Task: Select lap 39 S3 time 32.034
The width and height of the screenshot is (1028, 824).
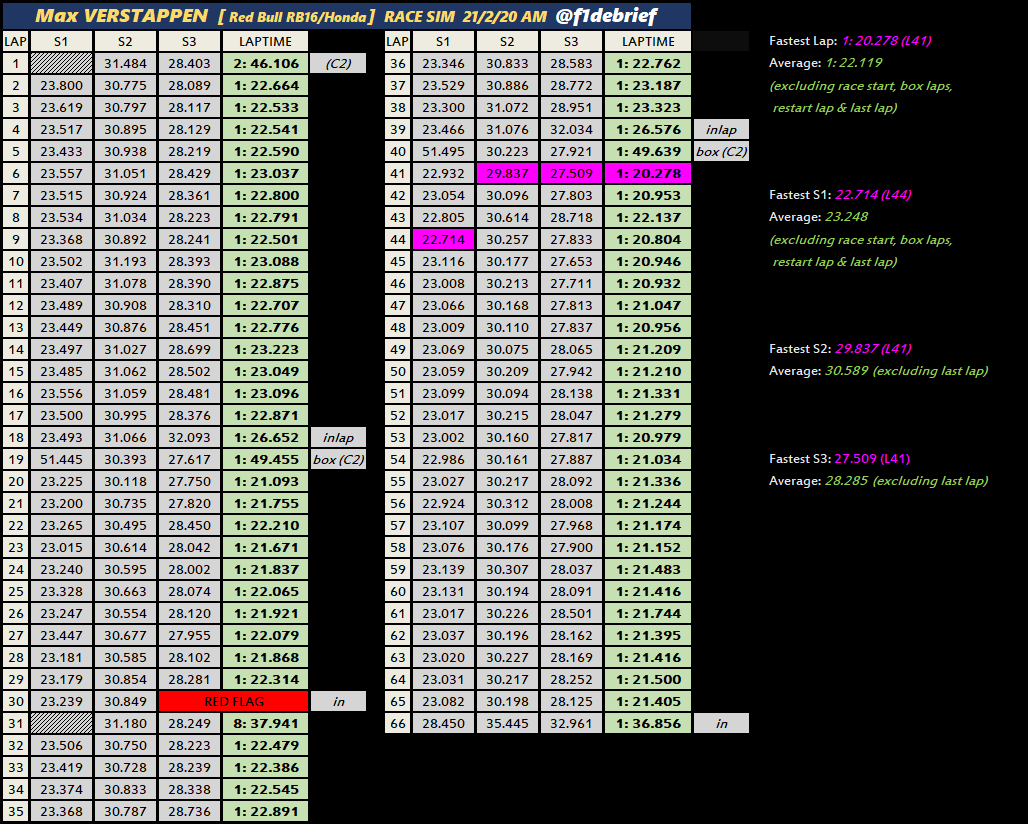Action: pos(571,129)
